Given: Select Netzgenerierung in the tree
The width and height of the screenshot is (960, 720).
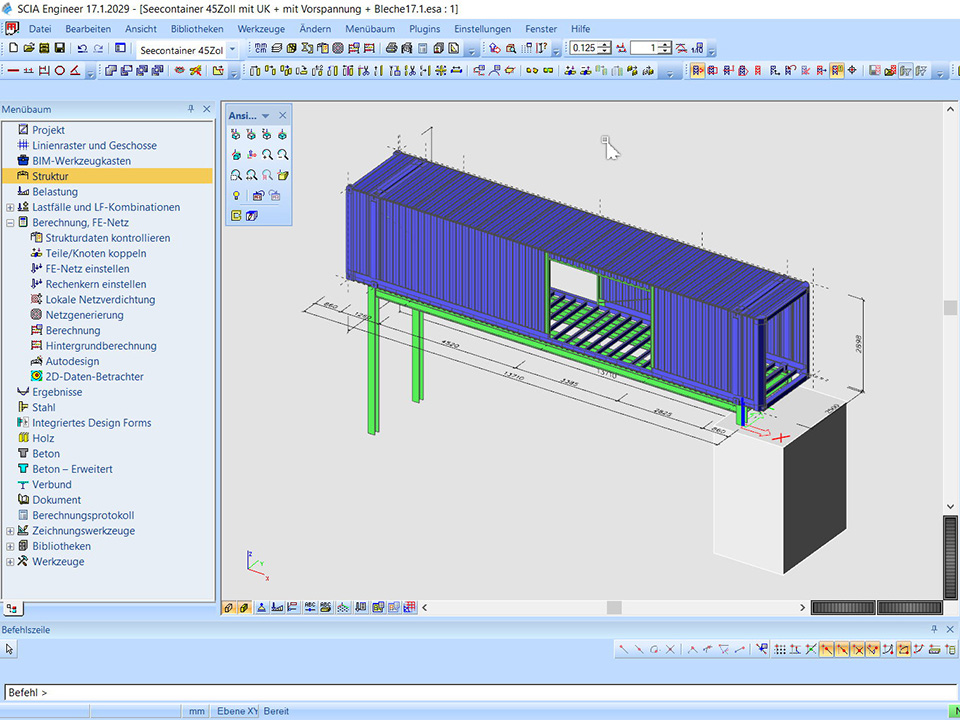Looking at the screenshot, I should click(84, 315).
